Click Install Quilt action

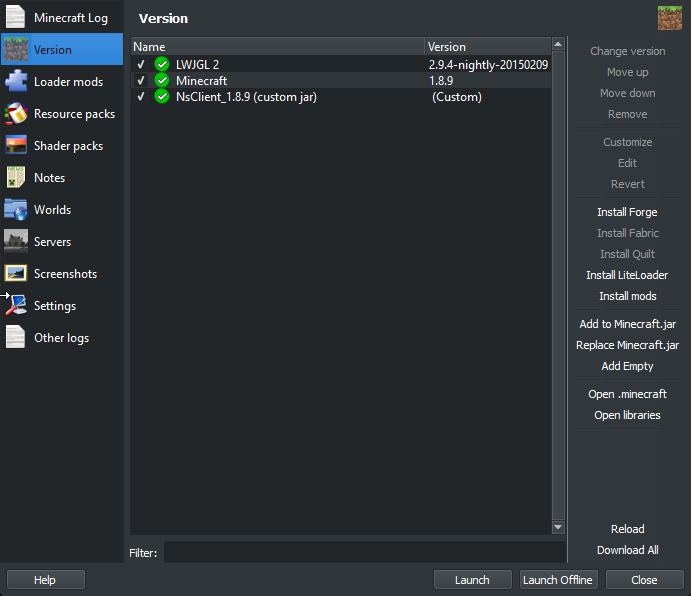tap(627, 254)
